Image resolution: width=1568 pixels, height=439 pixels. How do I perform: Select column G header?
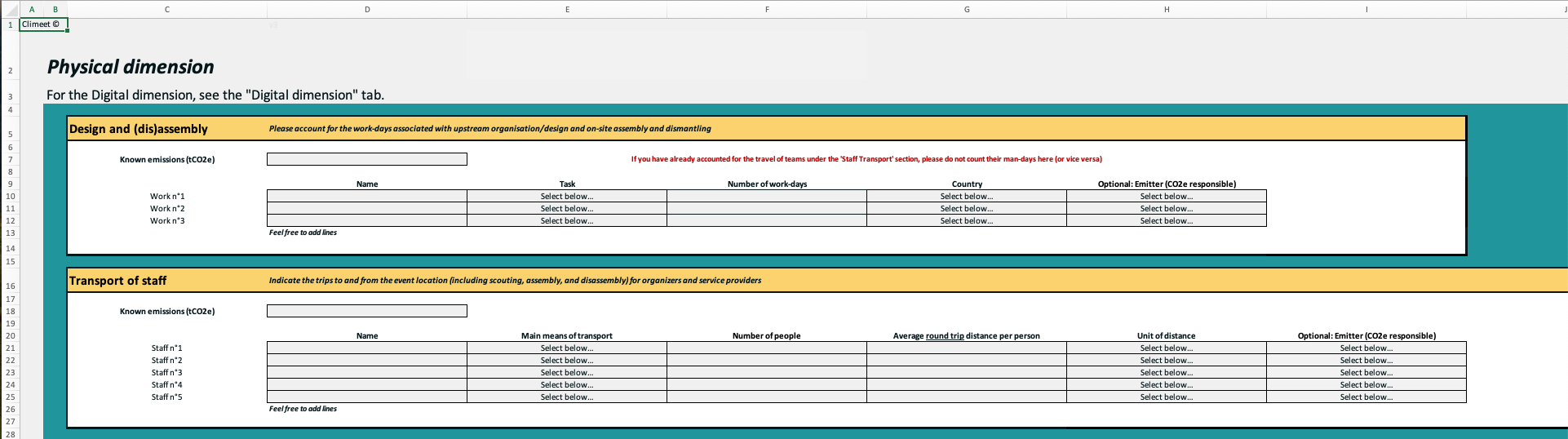966,9
